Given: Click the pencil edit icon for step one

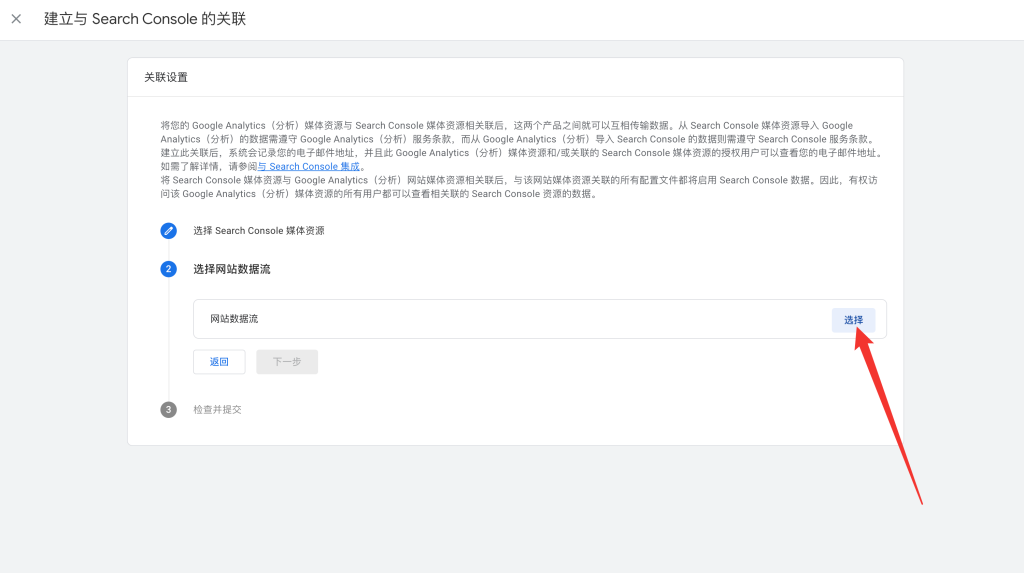Looking at the screenshot, I should [x=168, y=231].
